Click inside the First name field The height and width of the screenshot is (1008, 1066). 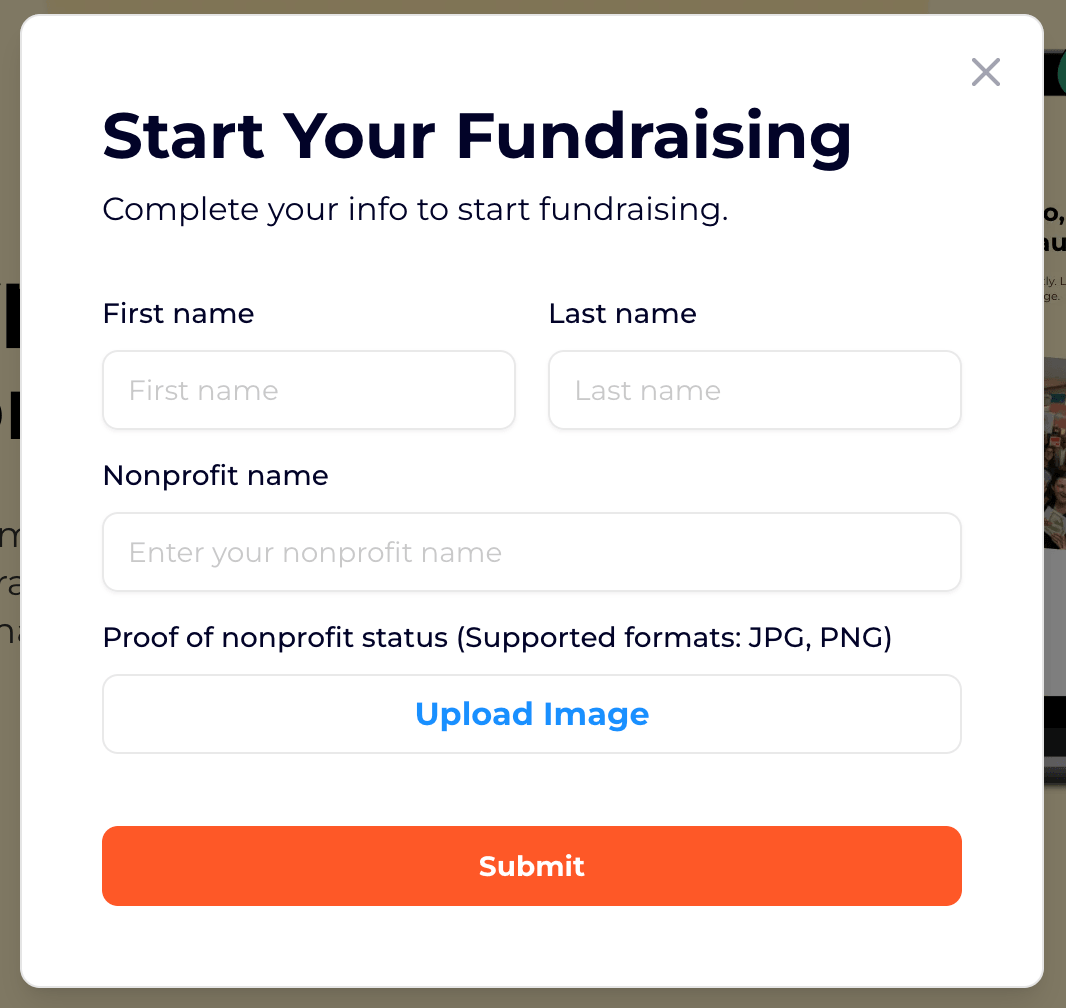[308, 390]
